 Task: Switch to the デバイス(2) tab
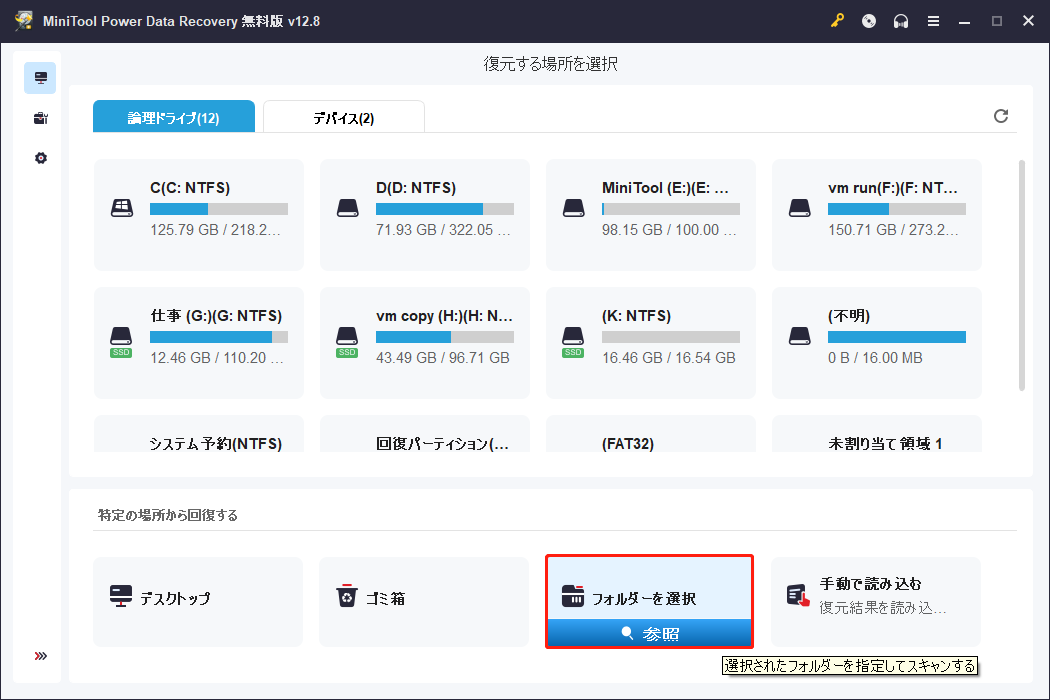tap(341, 116)
